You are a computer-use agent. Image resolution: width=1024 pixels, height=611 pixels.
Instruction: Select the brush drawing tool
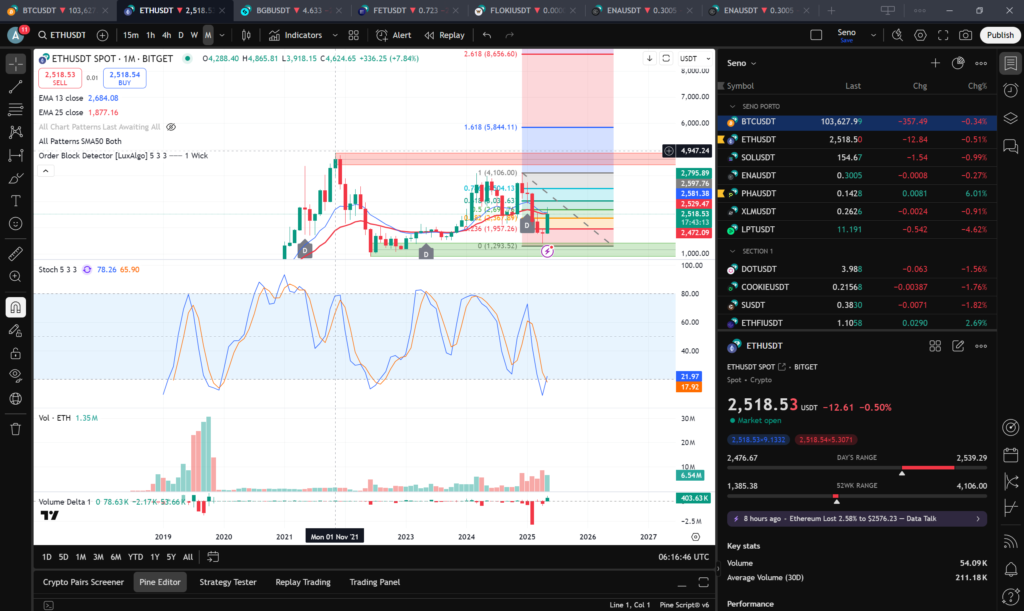16,178
